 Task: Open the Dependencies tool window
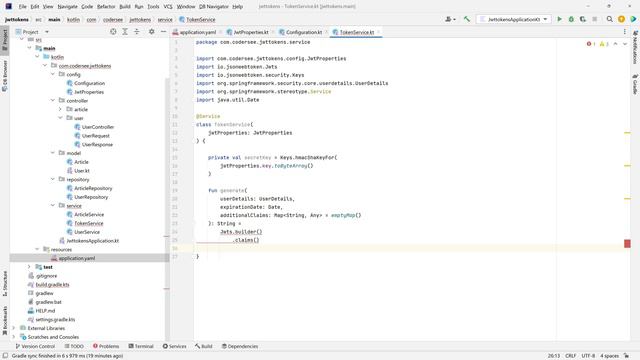tap(240, 346)
